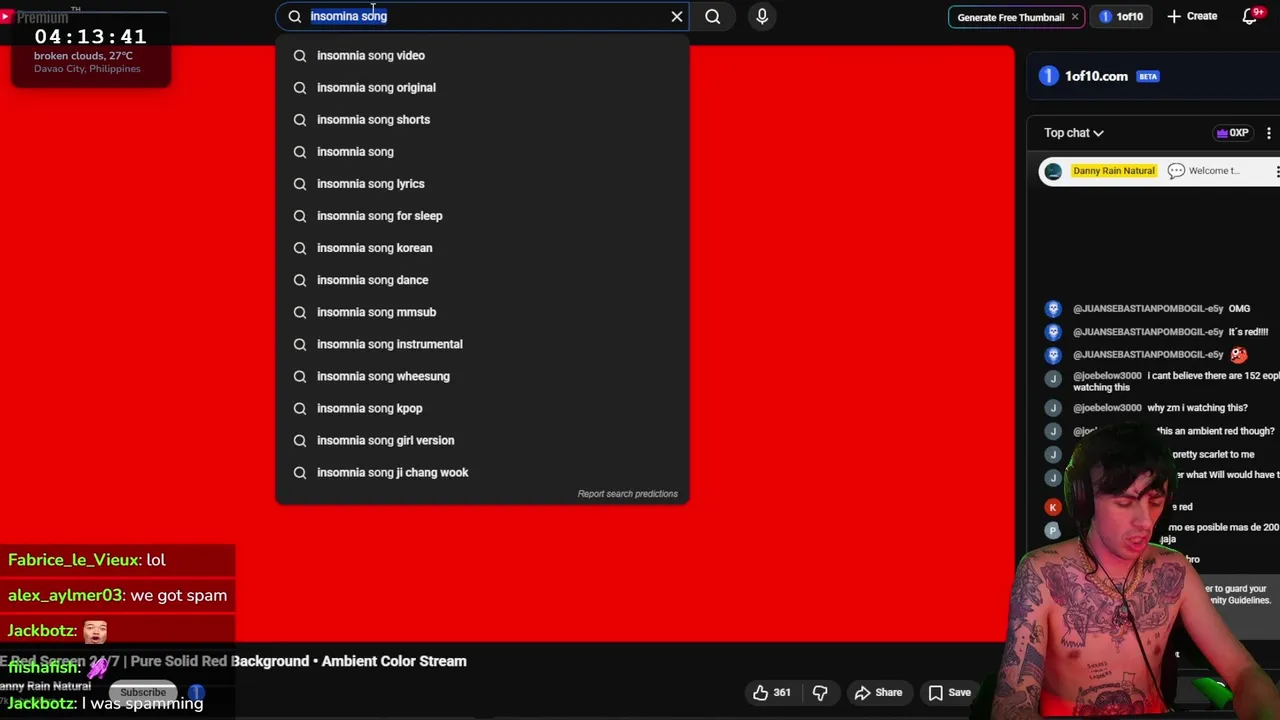Viewport: 1280px width, 720px height.
Task: Click the Share button
Action: 878,692
